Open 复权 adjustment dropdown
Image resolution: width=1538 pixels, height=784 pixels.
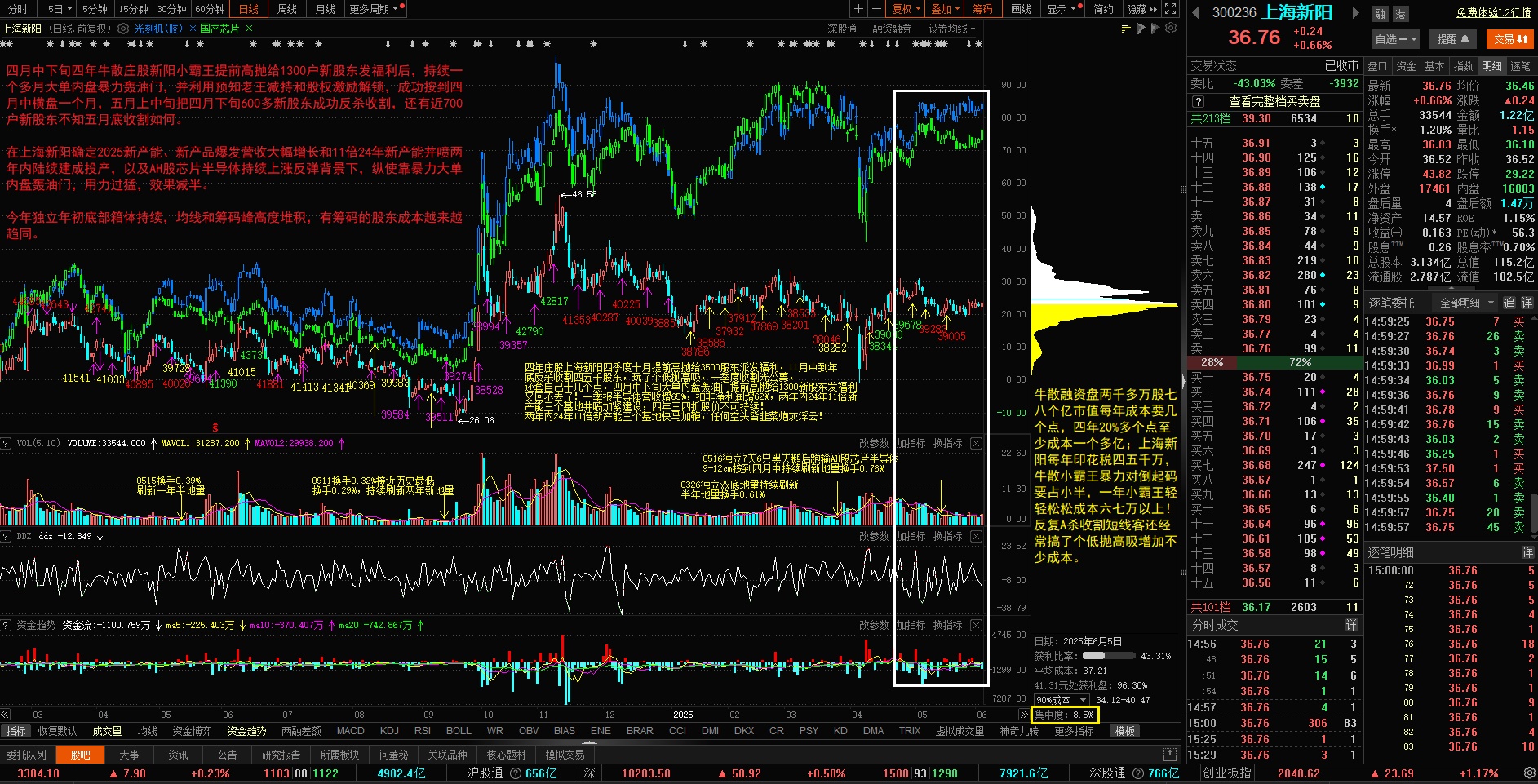[x=906, y=9]
